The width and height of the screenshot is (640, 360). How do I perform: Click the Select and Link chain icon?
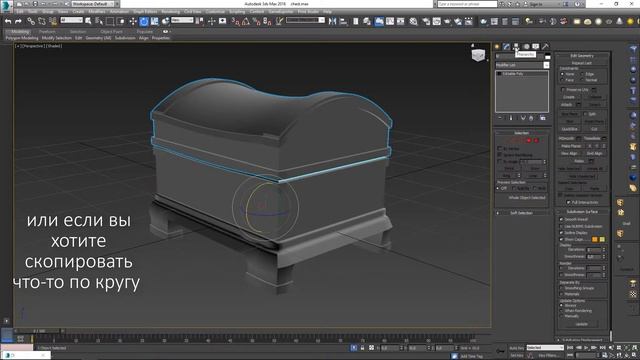pyautogui.click(x=31, y=21)
